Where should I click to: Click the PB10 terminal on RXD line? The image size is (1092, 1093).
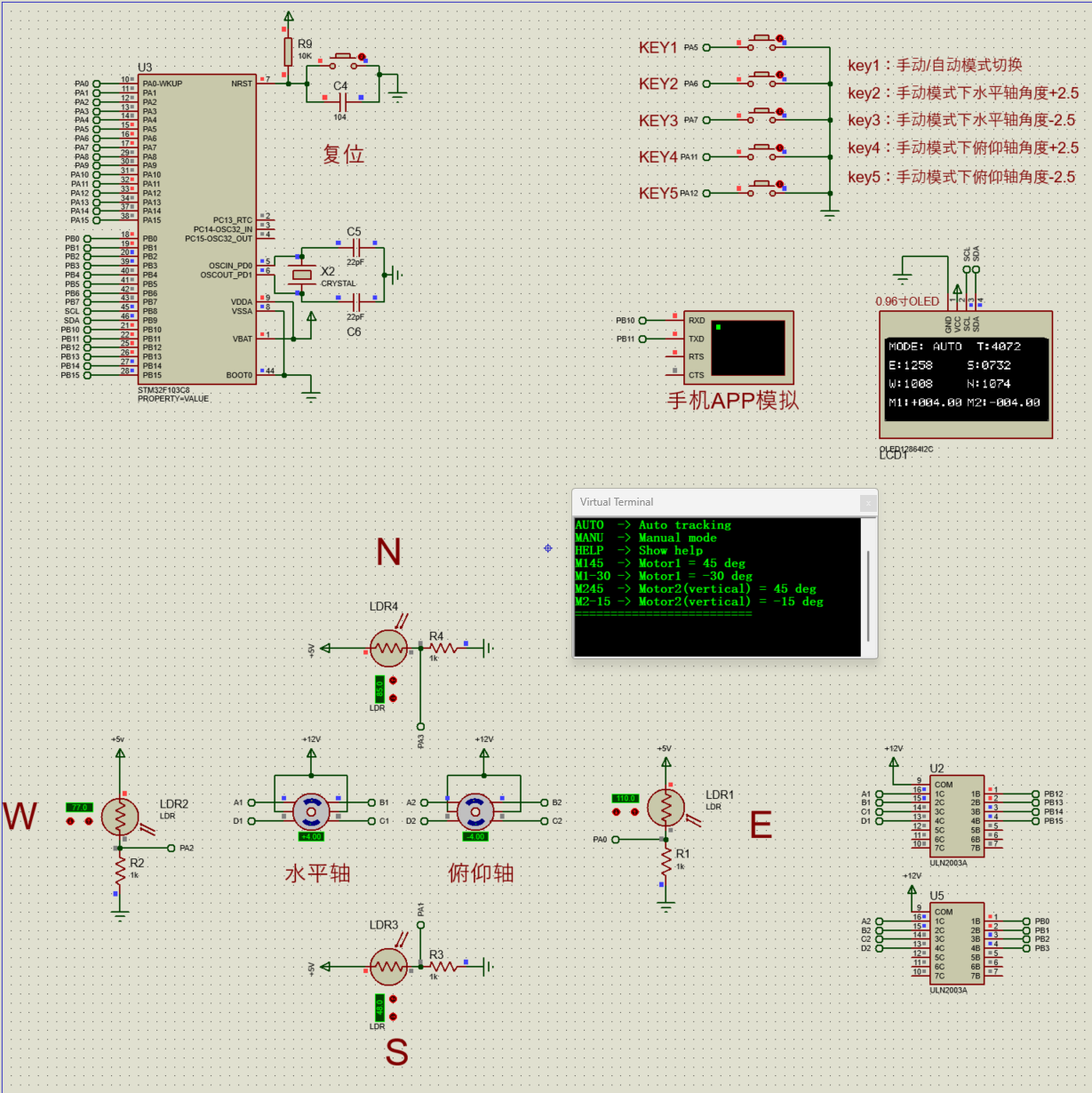642,321
